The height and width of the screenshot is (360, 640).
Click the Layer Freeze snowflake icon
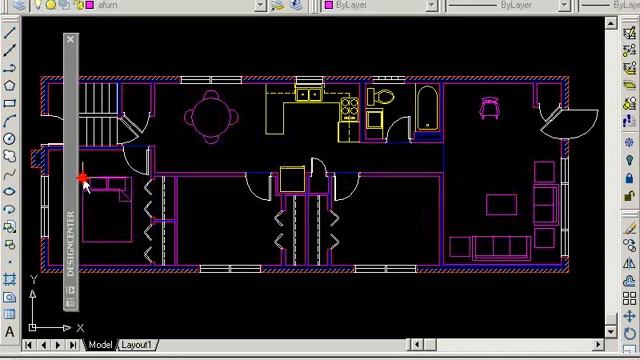pos(629,142)
